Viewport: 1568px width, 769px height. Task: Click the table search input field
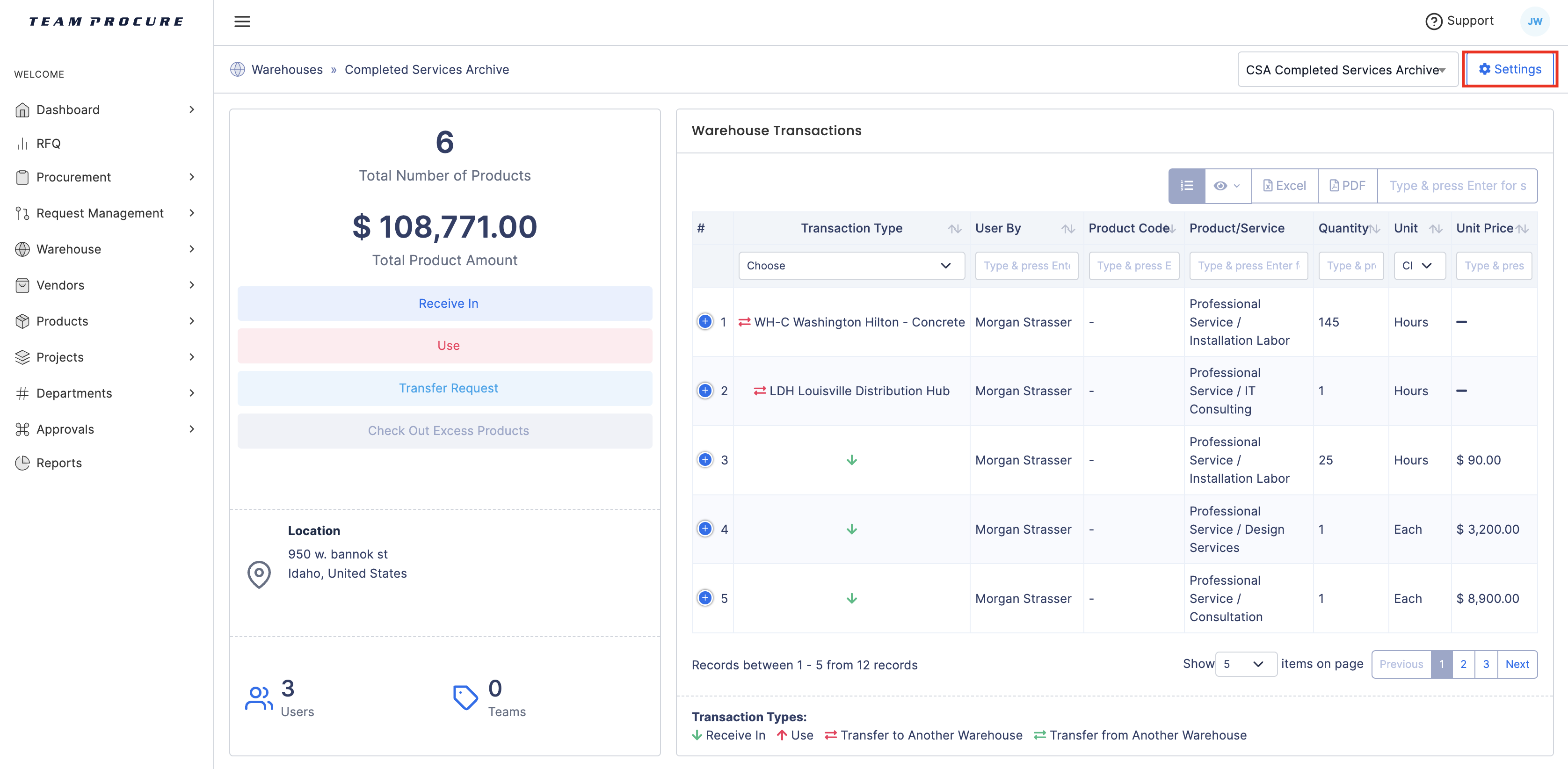1457,186
